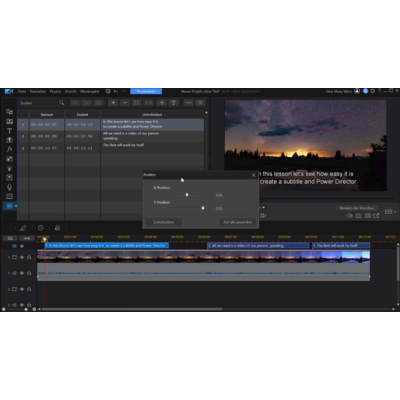Screen dimensions: 400x400
Task: Click Auf alle anwenden in Position dialog
Action: [x=238, y=222]
